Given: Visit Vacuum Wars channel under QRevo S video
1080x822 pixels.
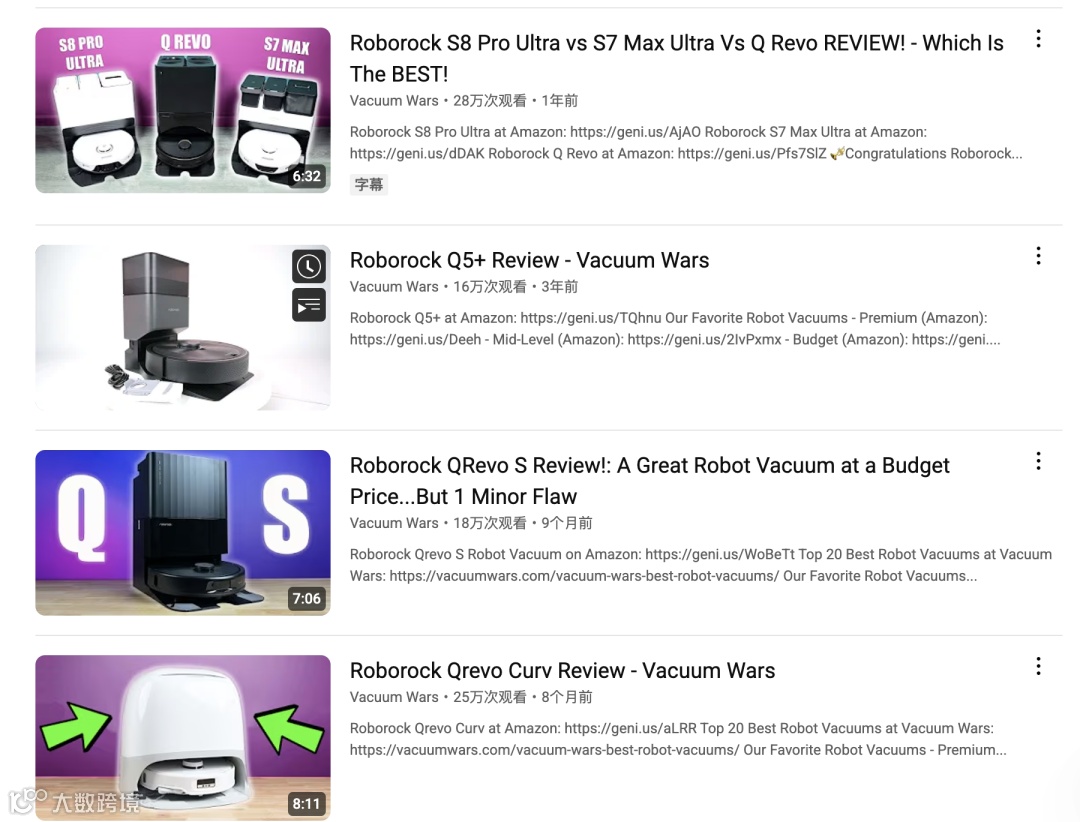Looking at the screenshot, I should 394,523.
